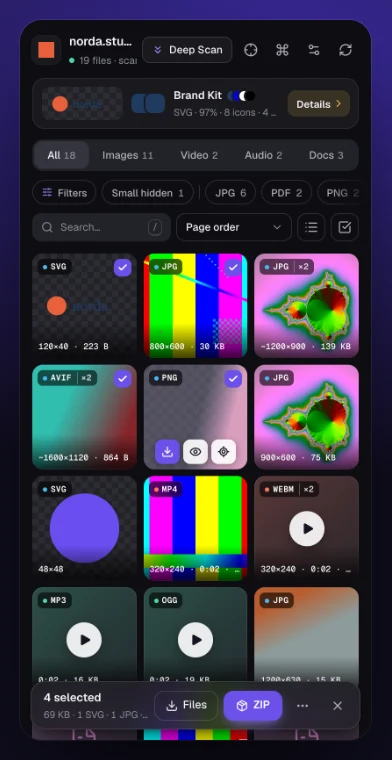Uncheck the PNG card checkbox
This screenshot has width=392, height=760.
(x=233, y=379)
